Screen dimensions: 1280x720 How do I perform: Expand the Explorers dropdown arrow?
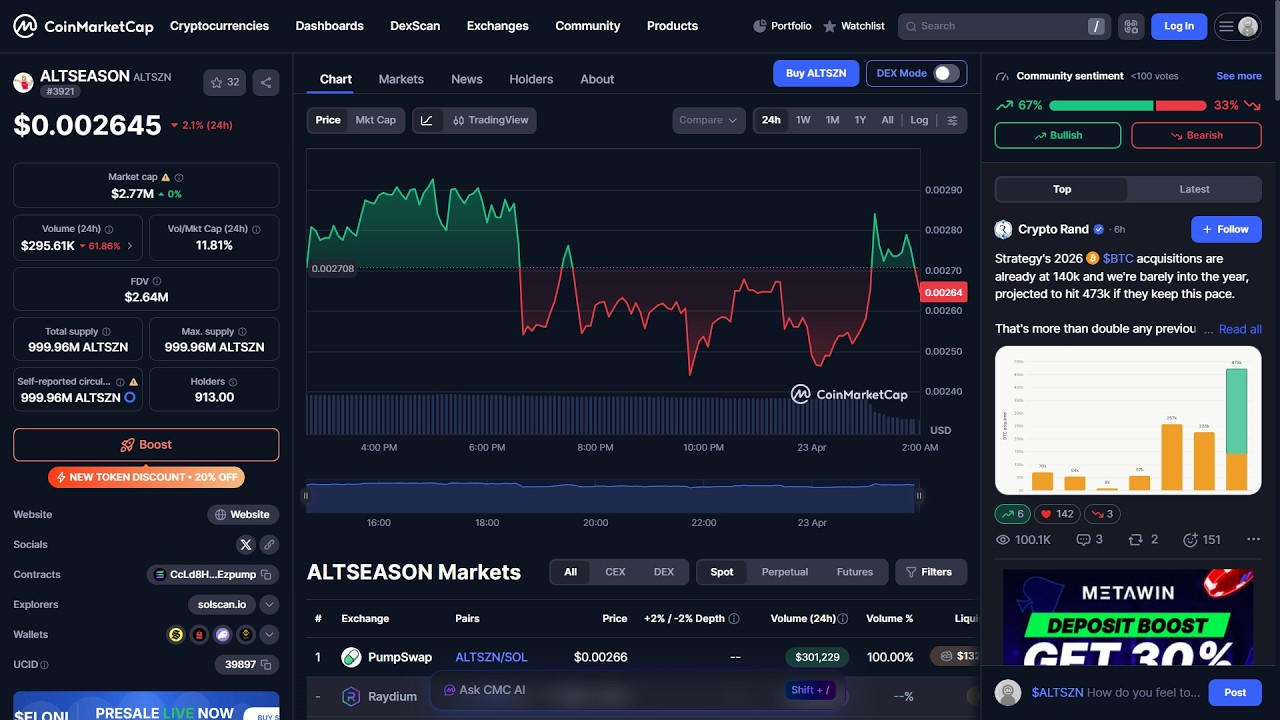click(x=269, y=605)
